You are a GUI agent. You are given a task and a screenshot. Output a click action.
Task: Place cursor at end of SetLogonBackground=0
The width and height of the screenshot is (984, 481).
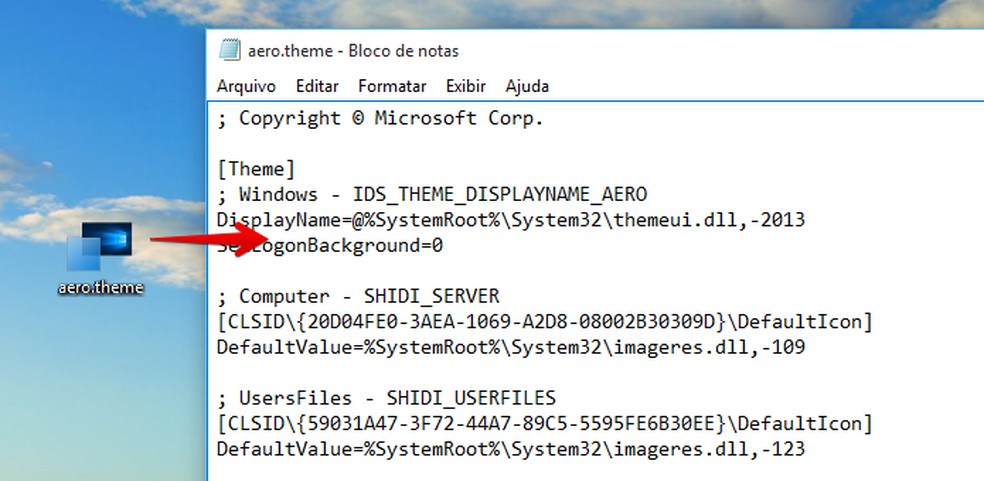[444, 245]
